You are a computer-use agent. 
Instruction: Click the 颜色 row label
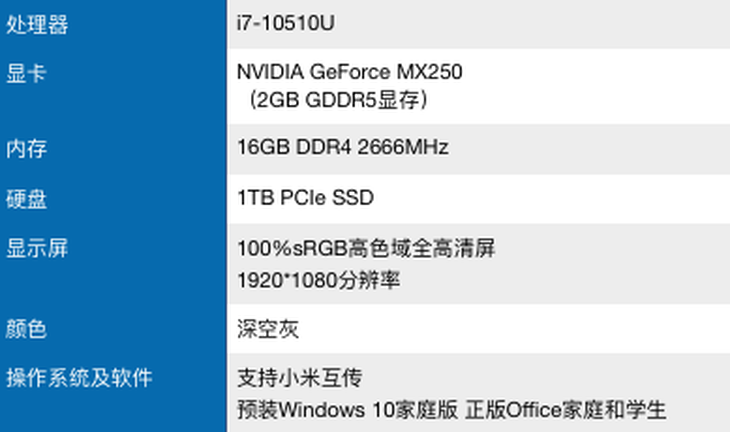pos(26,329)
